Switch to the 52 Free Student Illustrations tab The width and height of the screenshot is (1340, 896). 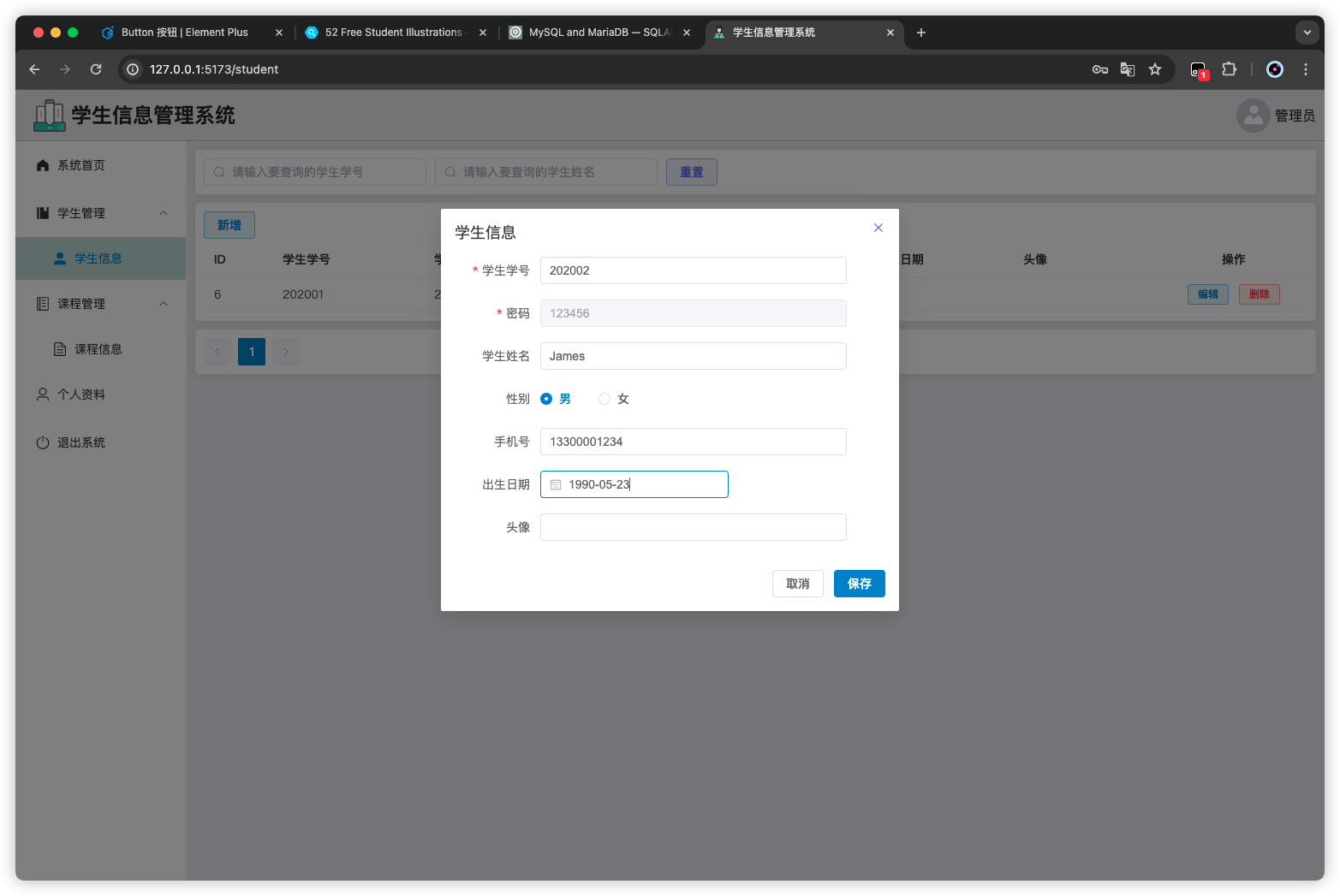[x=394, y=33]
